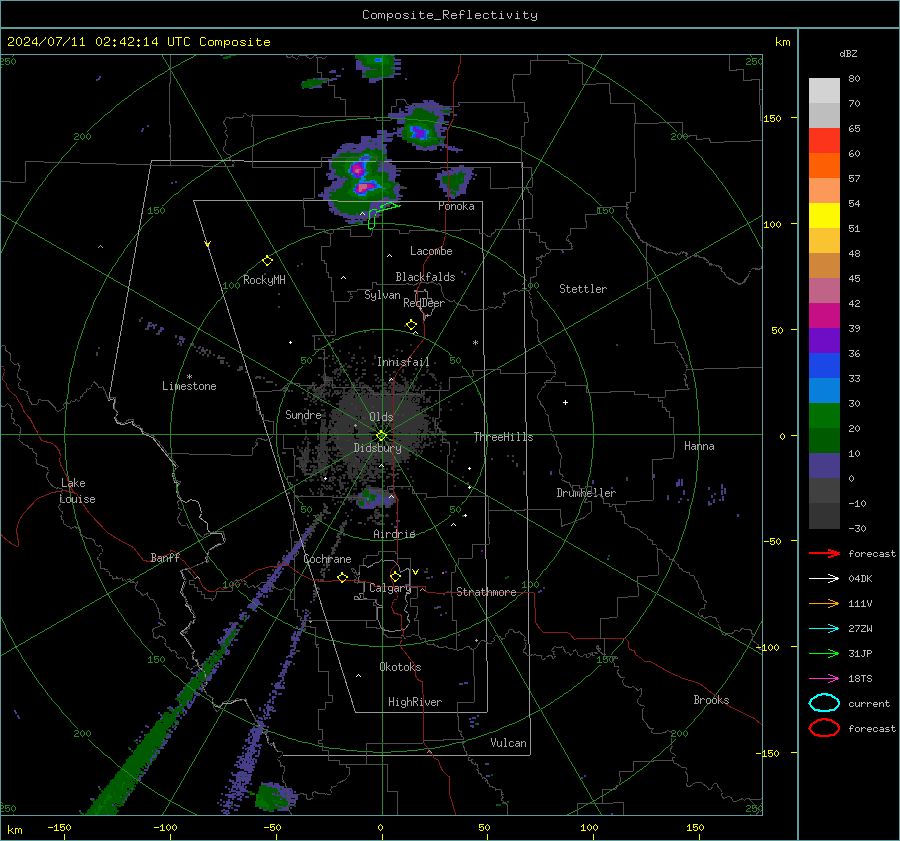Select the bright yellow 51-54 dBZ swatch
900x841 pixels.
pyautogui.click(x=824, y=216)
